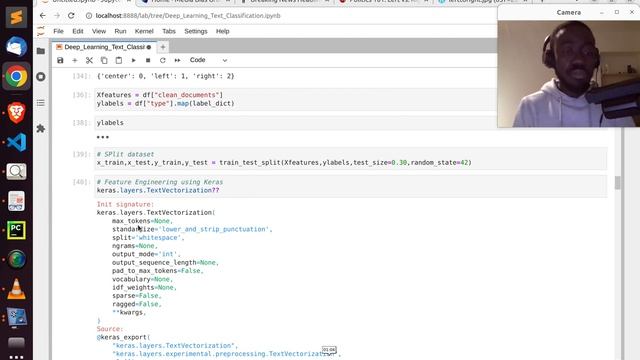This screenshot has width=640, height=360.
Task: Open the table of contents sidebar icon
Action: pyautogui.click(x=41, y=102)
